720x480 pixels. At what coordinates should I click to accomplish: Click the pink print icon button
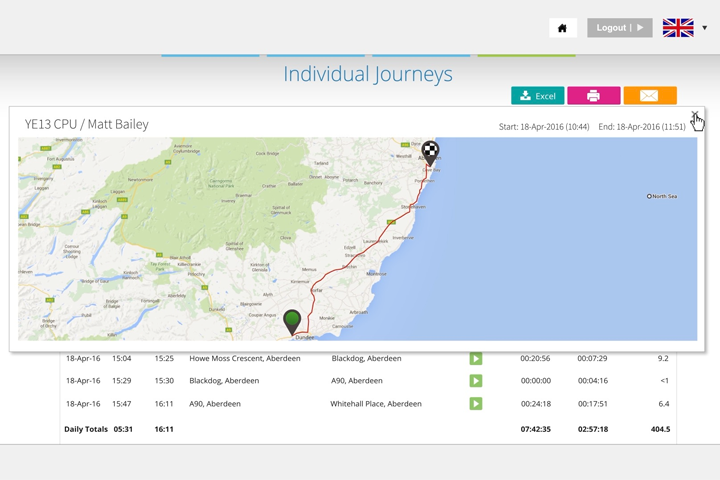(x=593, y=96)
